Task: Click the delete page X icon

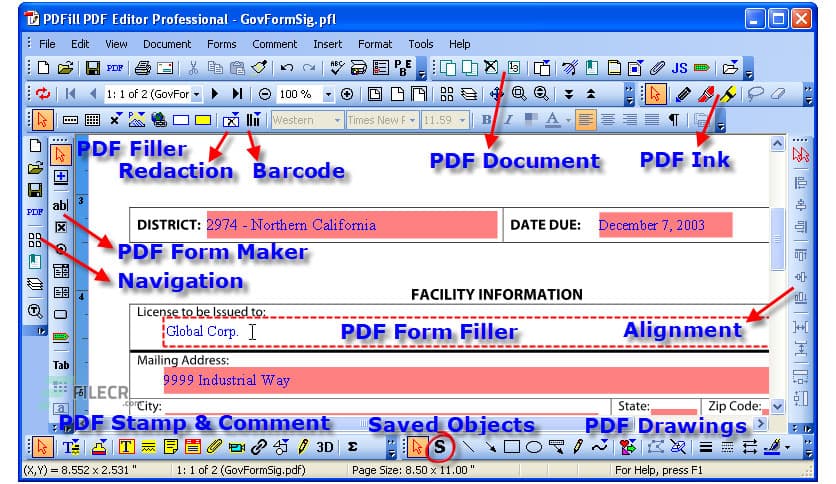Action: (491, 67)
